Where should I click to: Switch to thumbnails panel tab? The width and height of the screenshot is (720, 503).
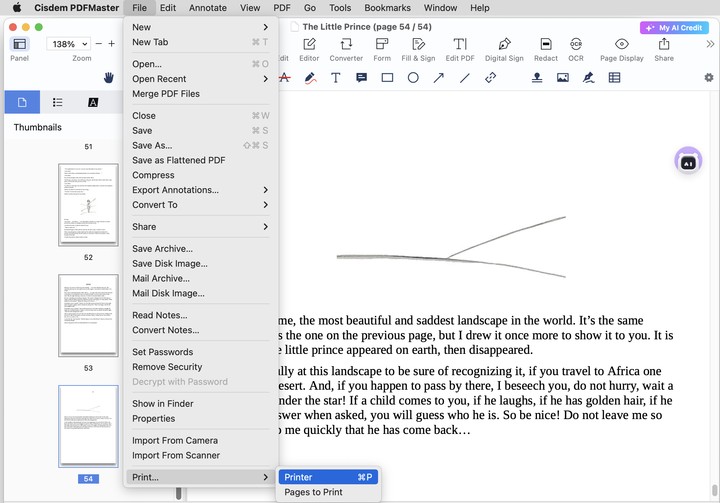coord(22,102)
